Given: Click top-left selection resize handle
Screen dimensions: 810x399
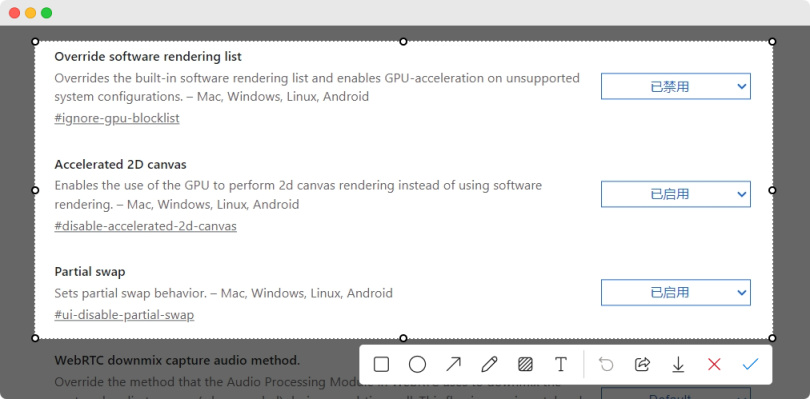Looking at the screenshot, I should [x=35, y=41].
